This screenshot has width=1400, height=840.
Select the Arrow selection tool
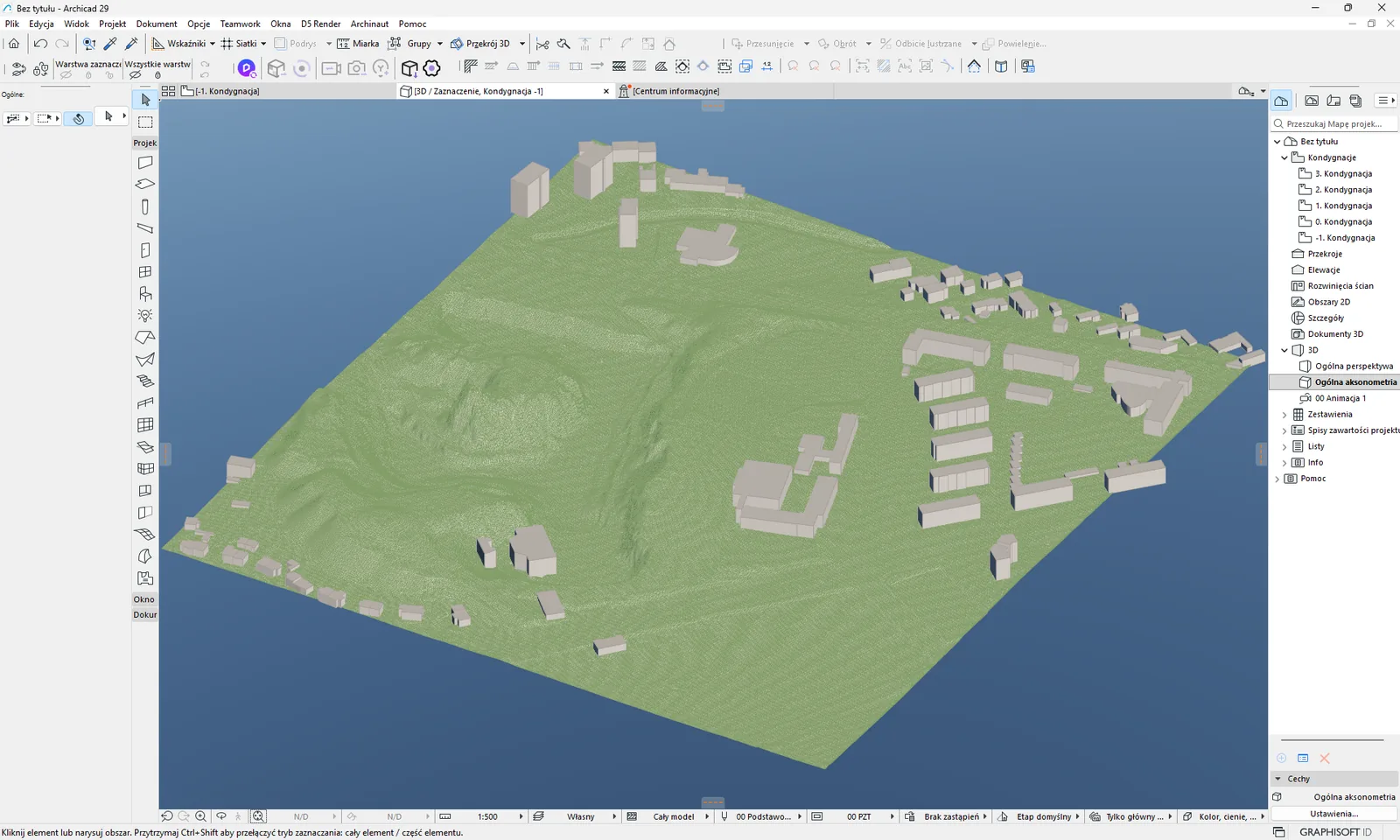tap(145, 100)
